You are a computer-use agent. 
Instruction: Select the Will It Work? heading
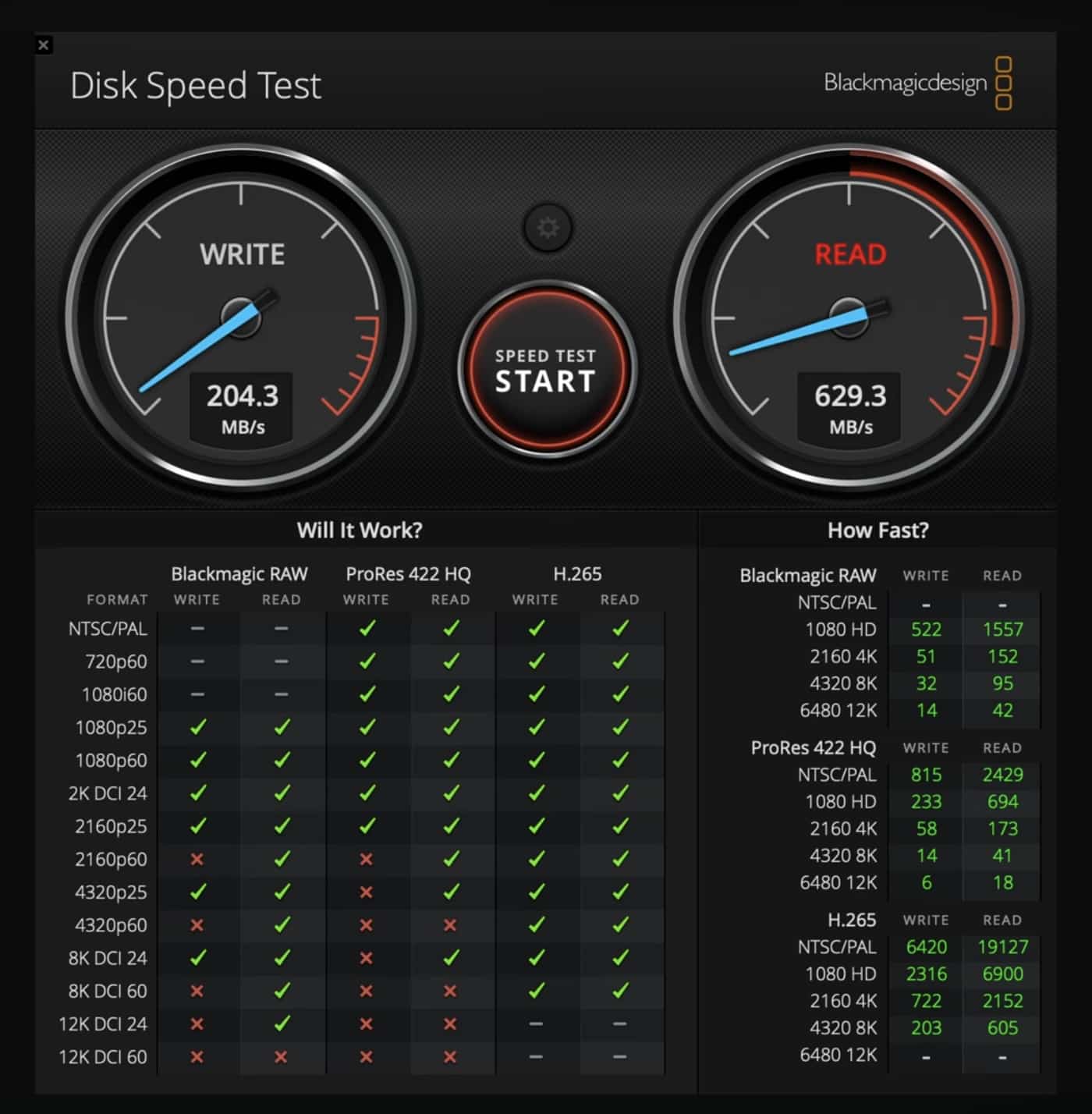pos(360,530)
